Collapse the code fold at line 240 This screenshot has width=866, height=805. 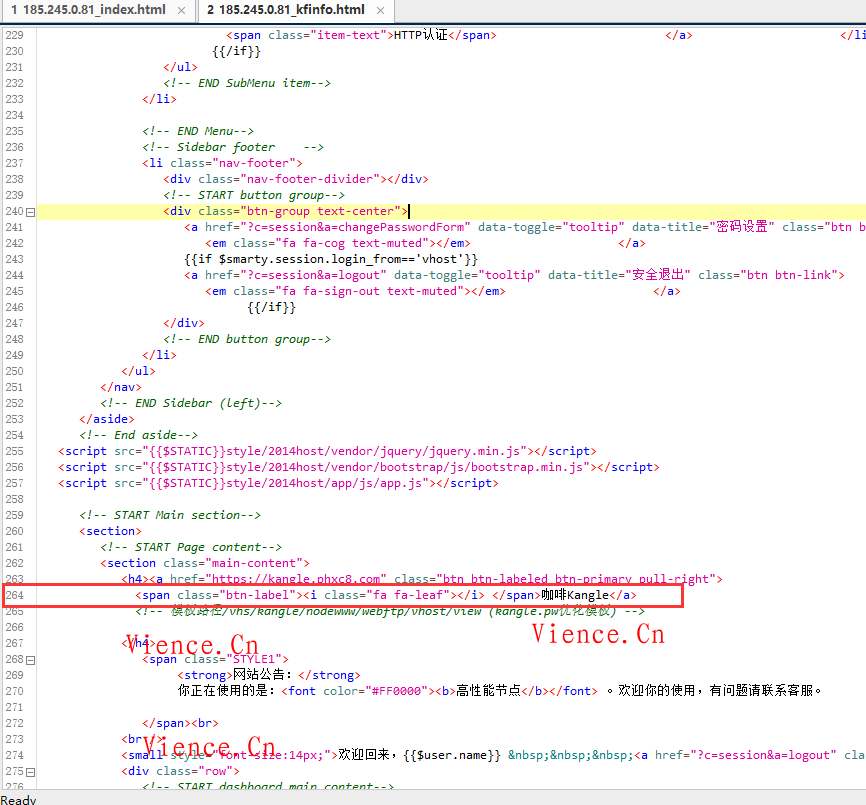pyautogui.click(x=30, y=212)
